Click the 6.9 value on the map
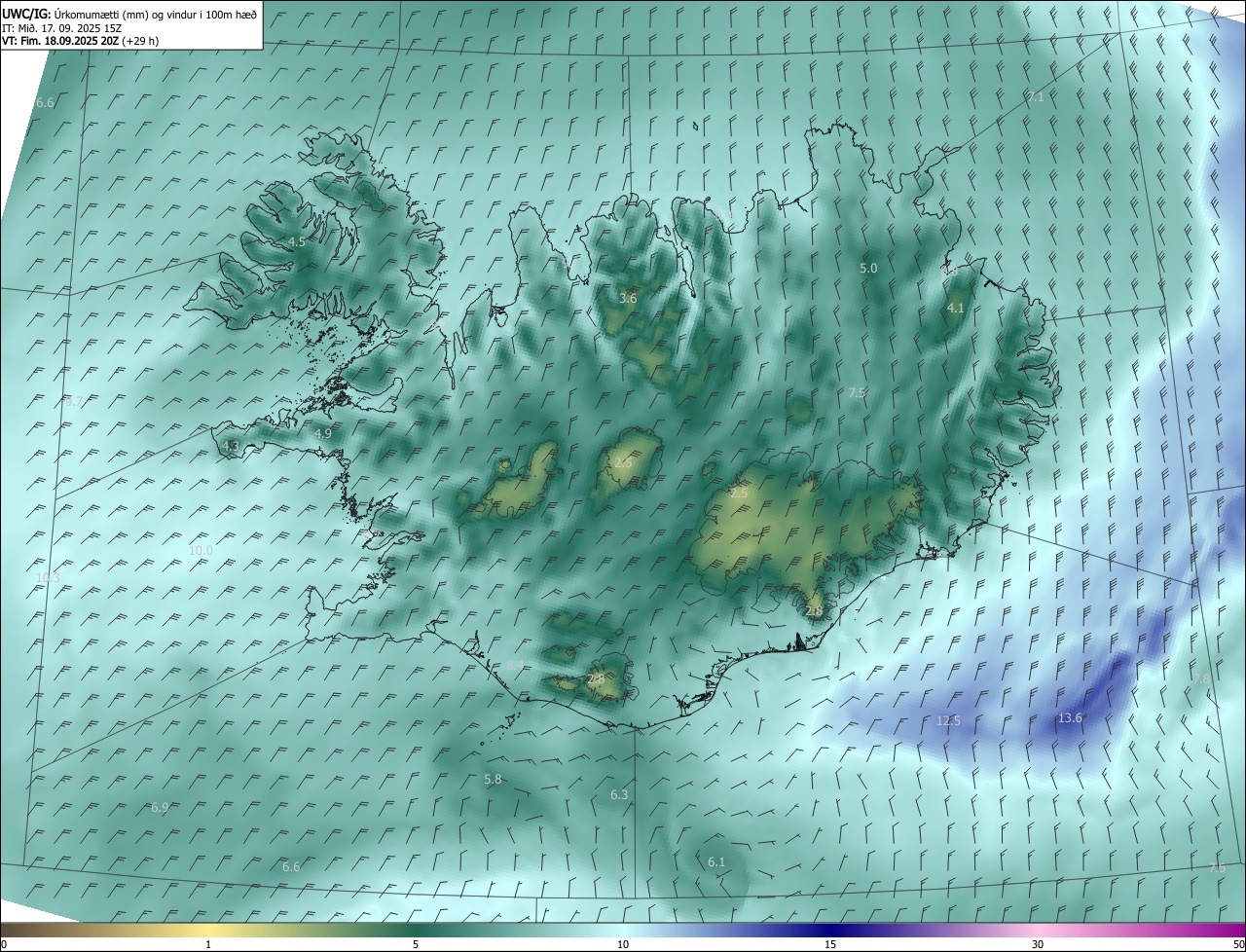The image size is (1246, 952). (x=160, y=808)
